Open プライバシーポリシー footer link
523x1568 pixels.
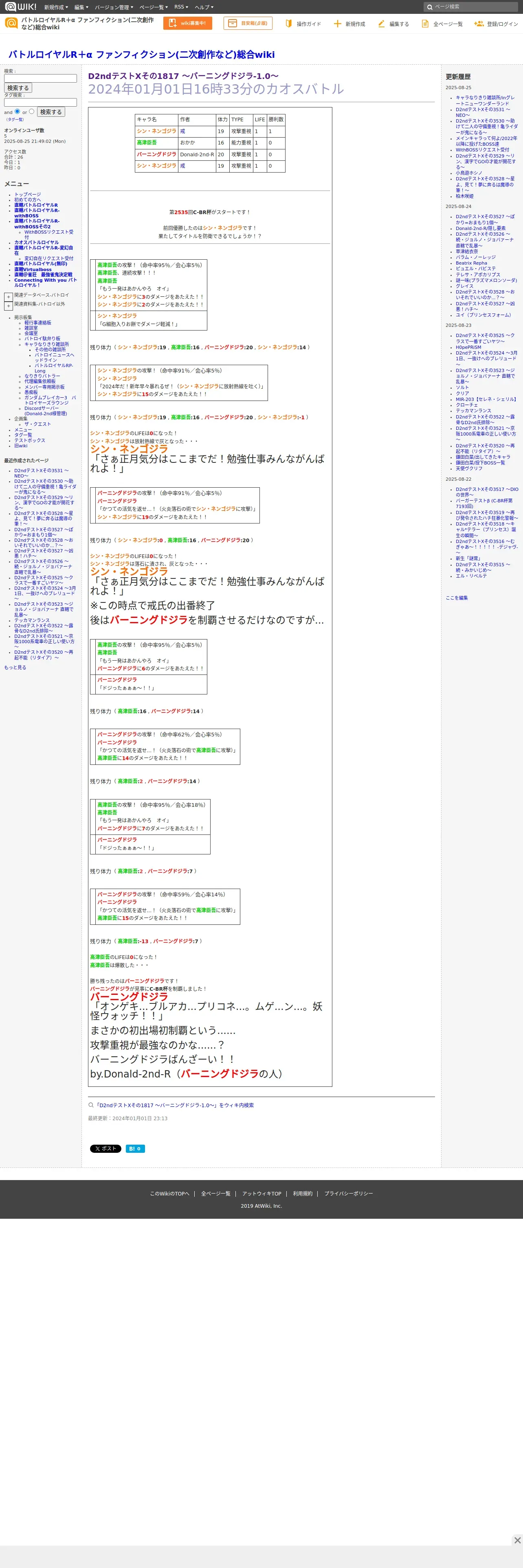(348, 1194)
